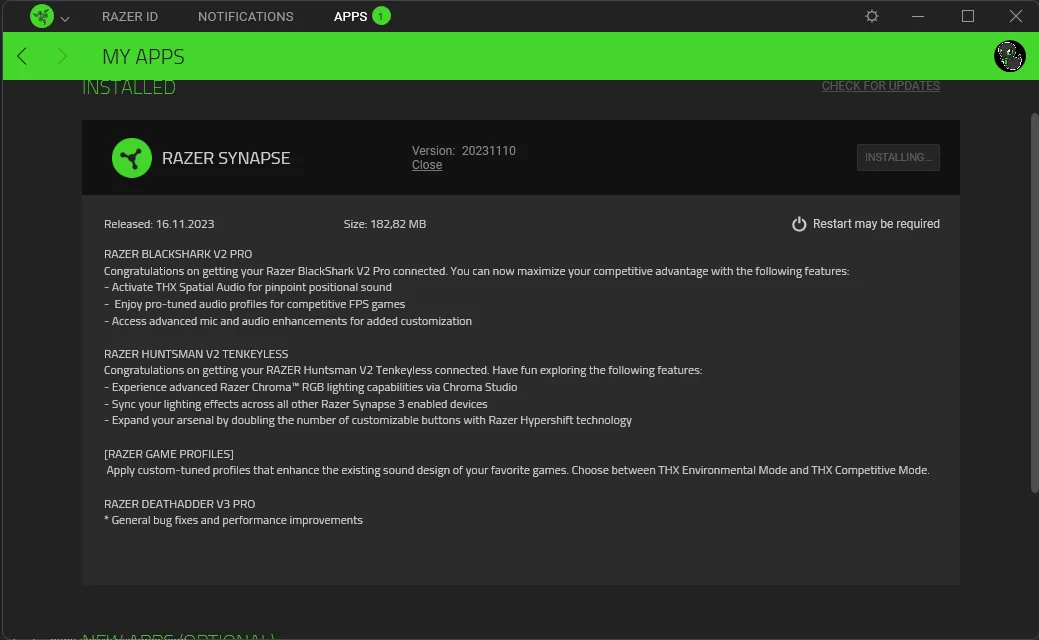Open the user profile avatar
Viewport: 1039px width, 640px height.
(1009, 56)
